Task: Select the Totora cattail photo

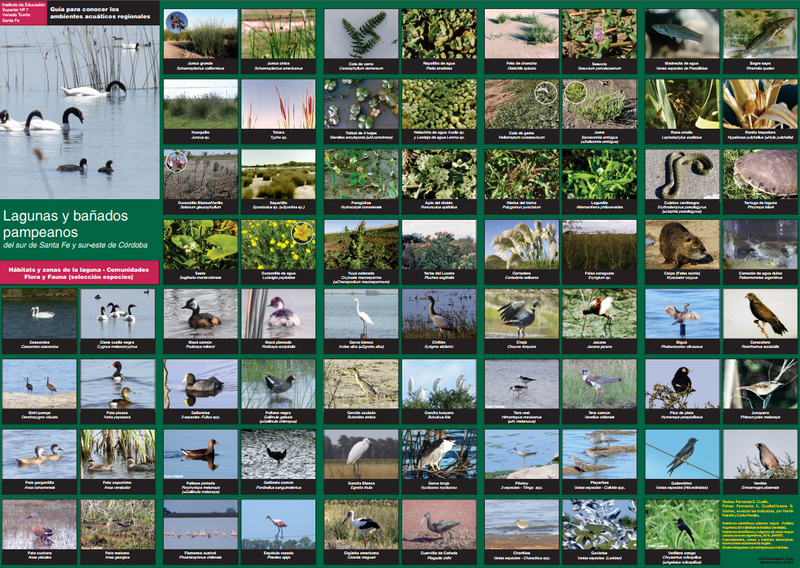Action: coord(276,103)
